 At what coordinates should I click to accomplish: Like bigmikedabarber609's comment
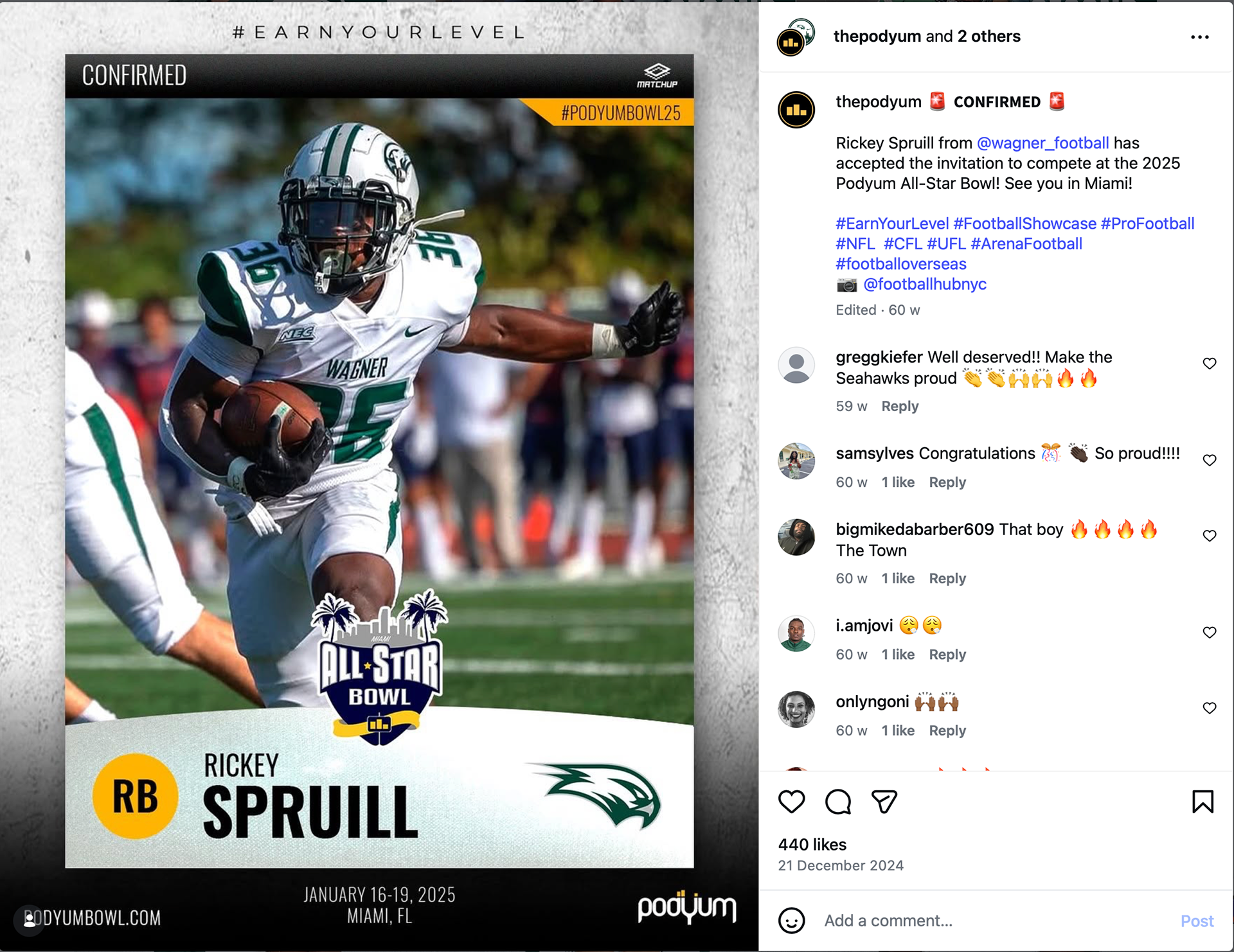pos(1210,536)
